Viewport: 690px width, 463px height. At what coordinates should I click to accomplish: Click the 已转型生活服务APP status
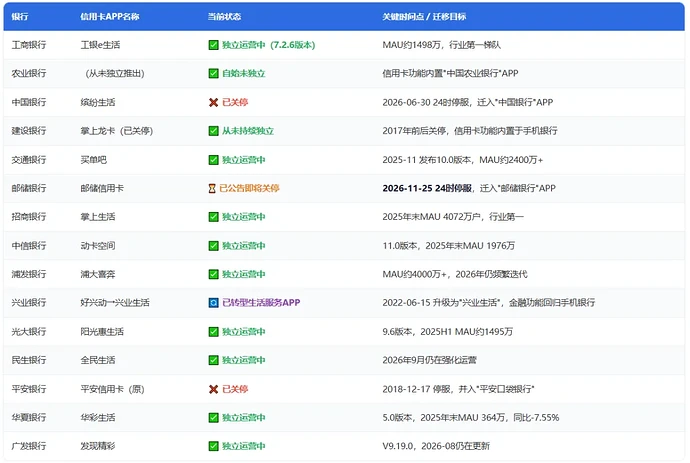[261, 303]
